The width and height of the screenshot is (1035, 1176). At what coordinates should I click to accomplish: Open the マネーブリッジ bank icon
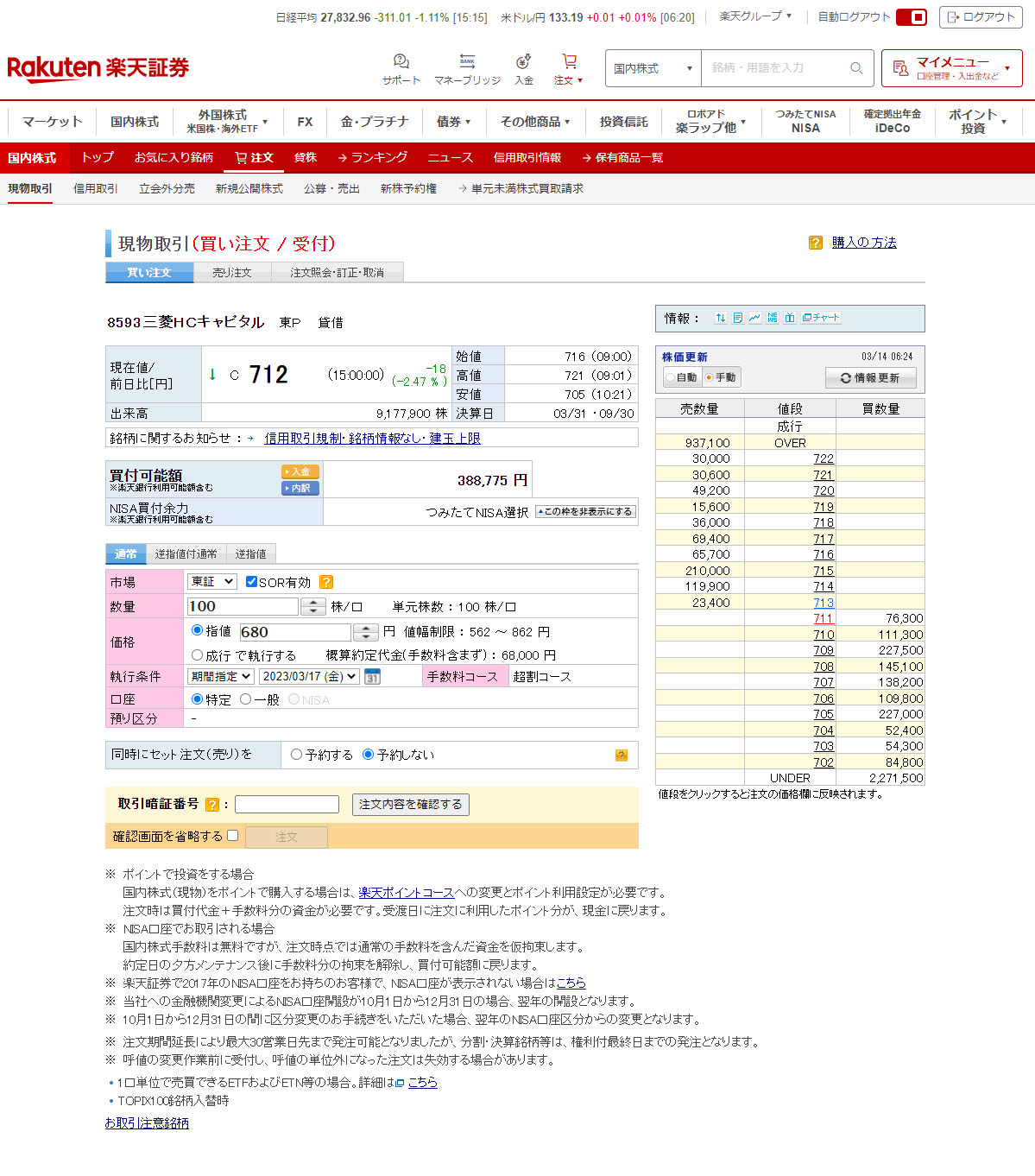(467, 61)
